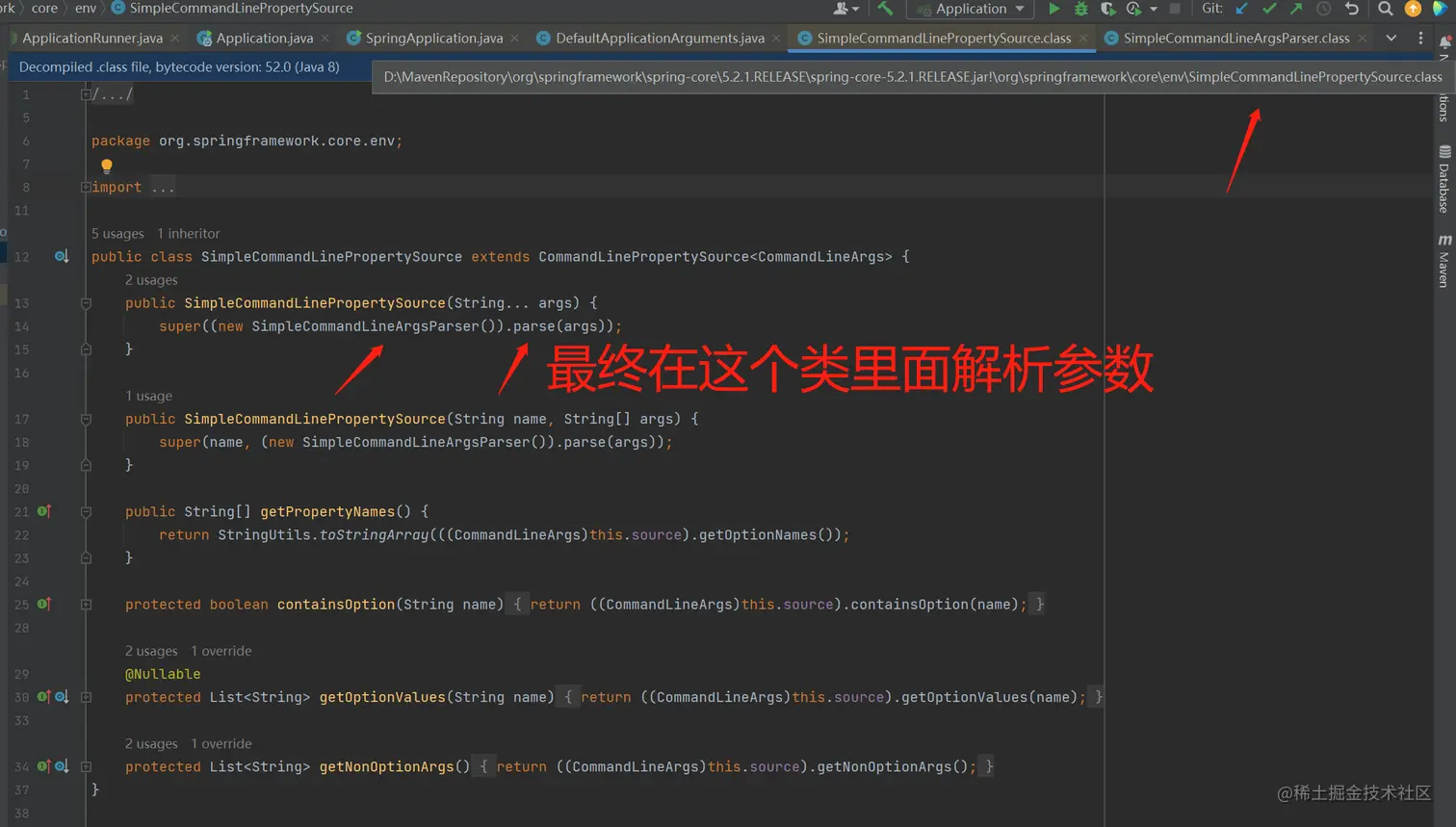Select env in the navigation breadcrumb
The height and width of the screenshot is (827, 1456).
[87, 8]
